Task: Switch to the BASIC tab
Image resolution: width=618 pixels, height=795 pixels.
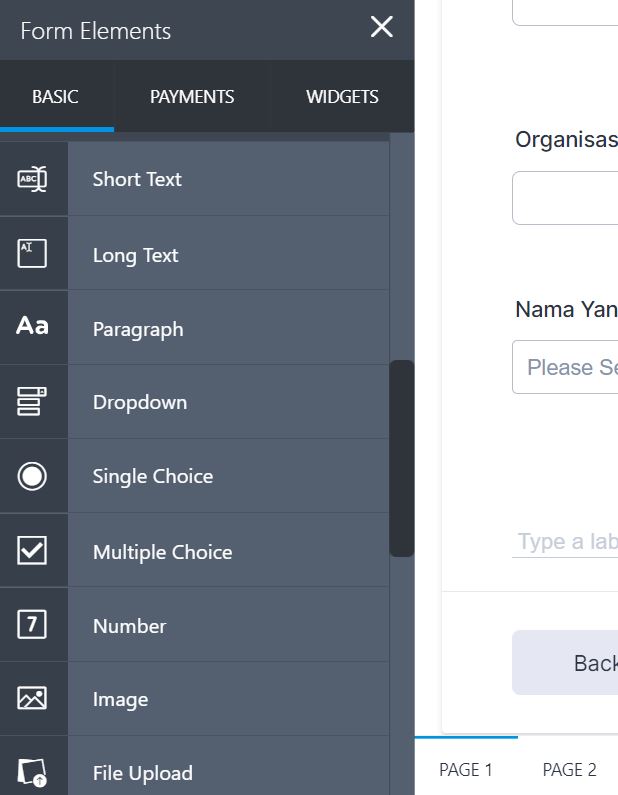Action: point(55,97)
